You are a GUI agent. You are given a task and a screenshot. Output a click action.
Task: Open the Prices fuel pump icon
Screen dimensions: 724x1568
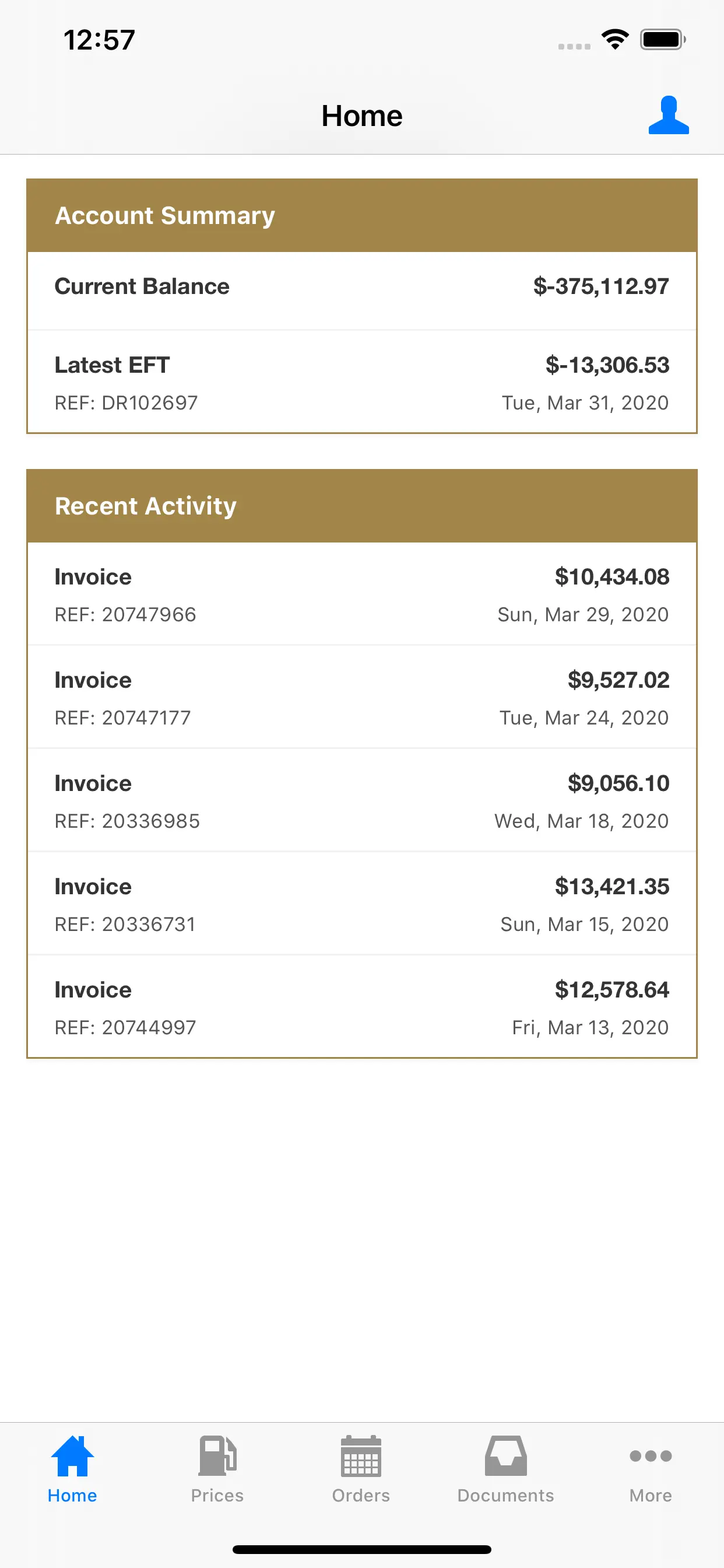click(217, 1456)
